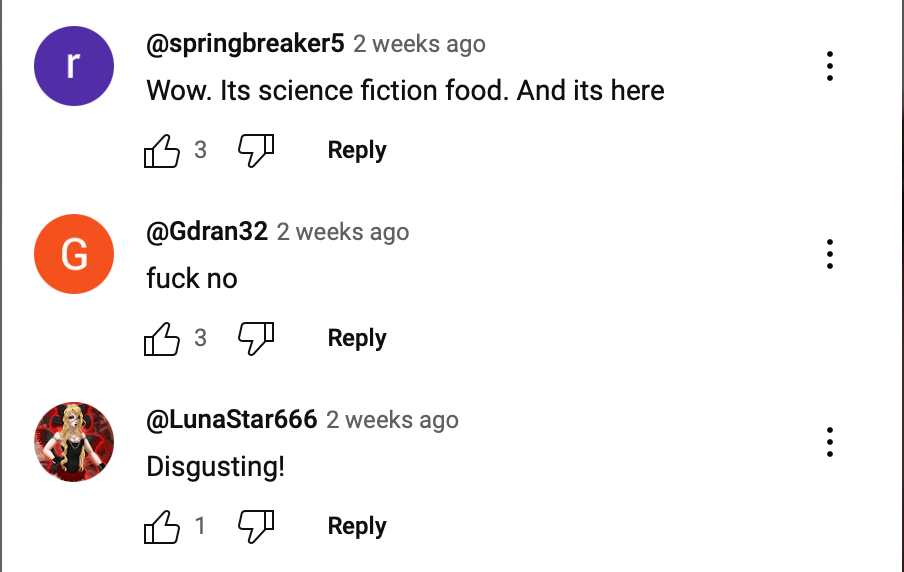Screen dimensions: 904x572
Task: Visit the @LunaStar666 channel username link
Action: click(232, 420)
